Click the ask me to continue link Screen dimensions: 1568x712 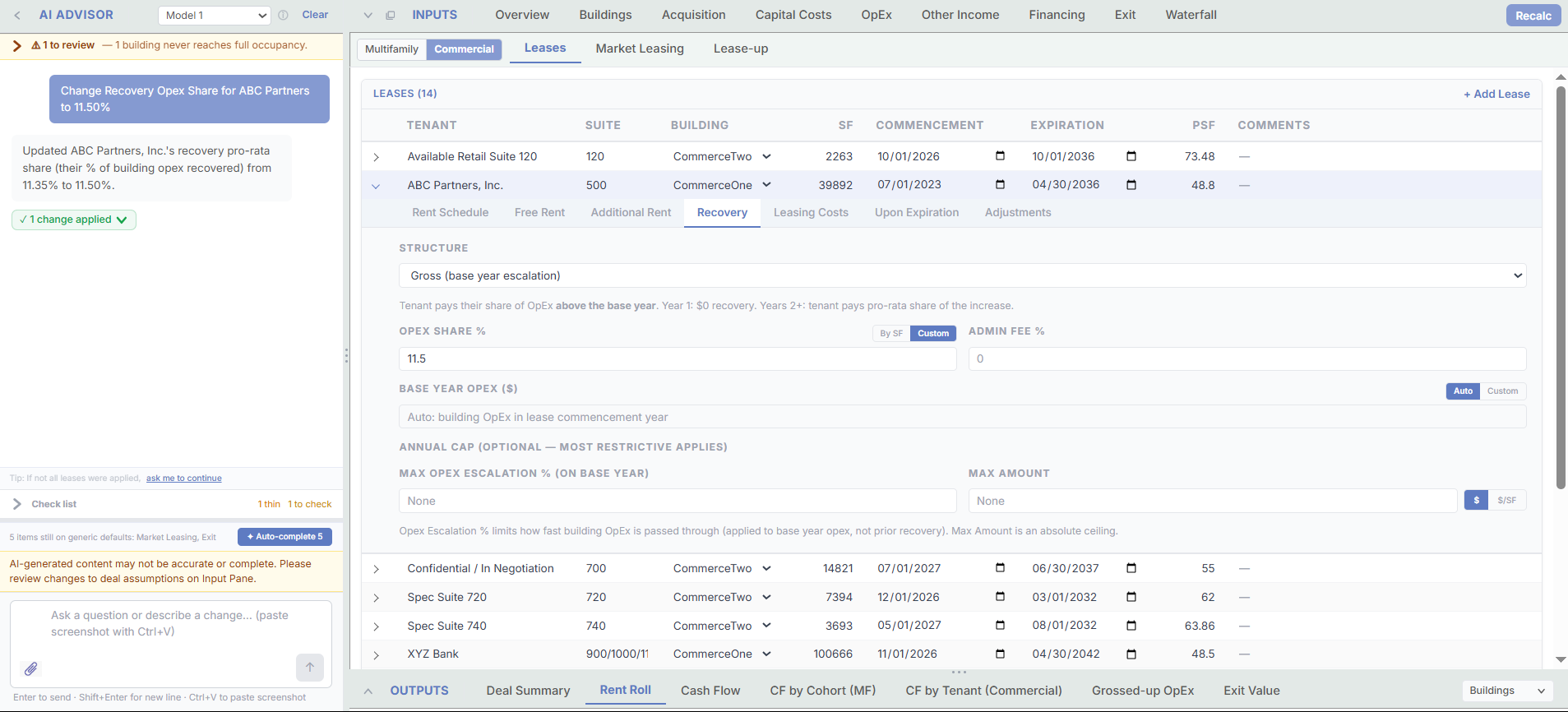tap(184, 479)
